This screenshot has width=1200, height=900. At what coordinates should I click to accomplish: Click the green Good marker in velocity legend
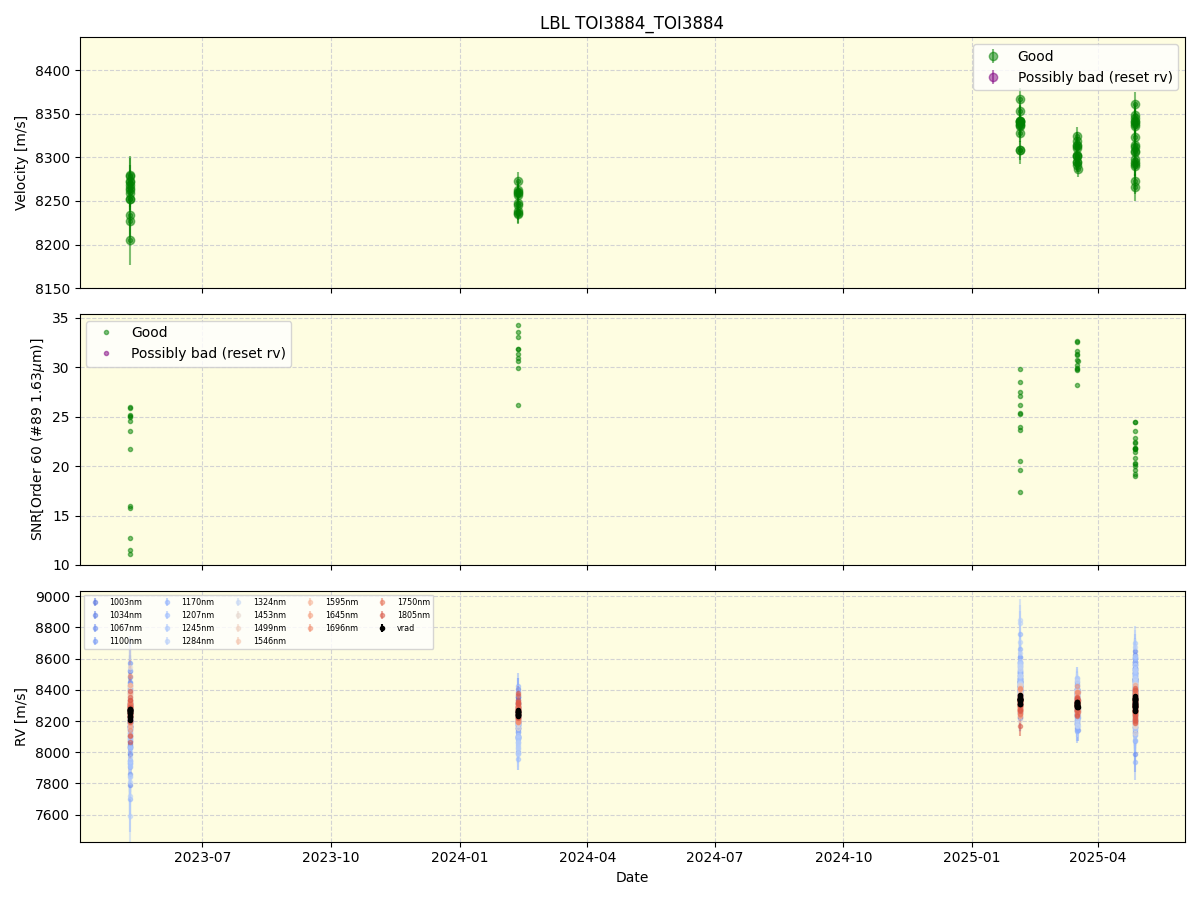point(993,57)
